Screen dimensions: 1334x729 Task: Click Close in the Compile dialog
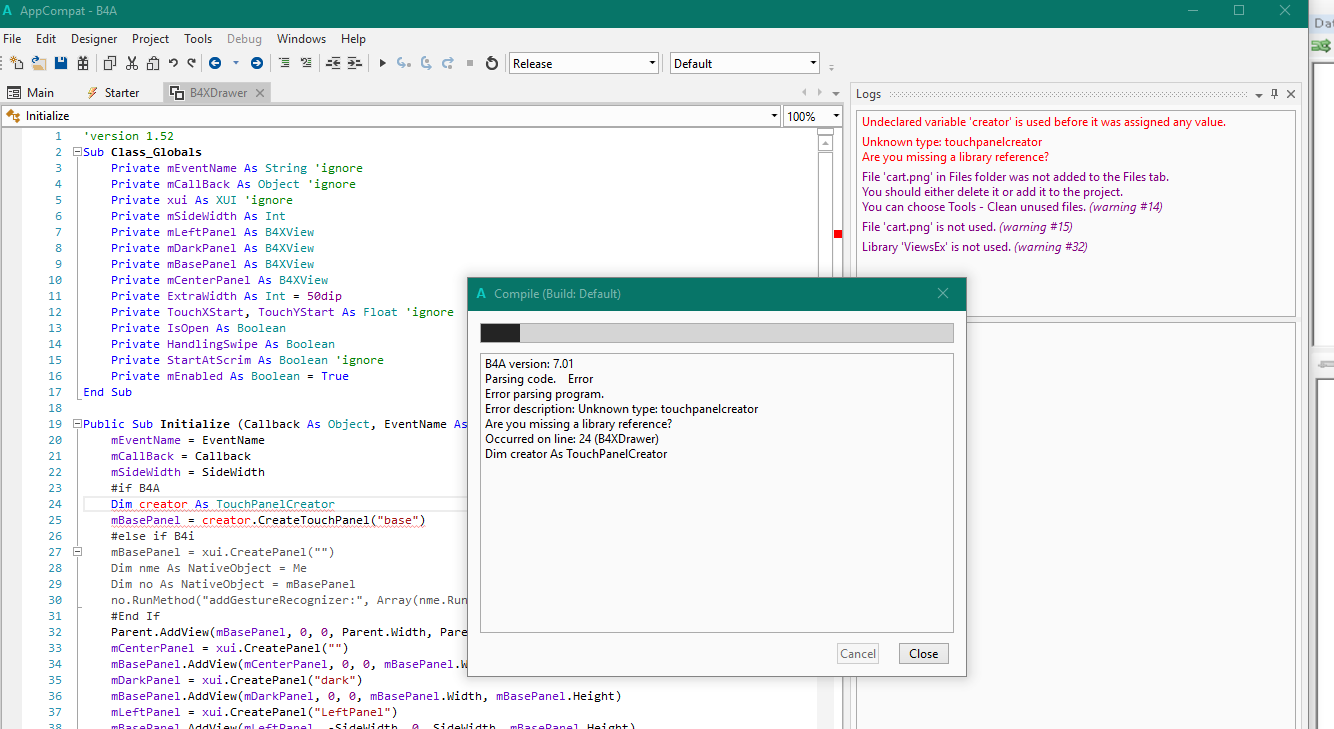click(x=923, y=653)
